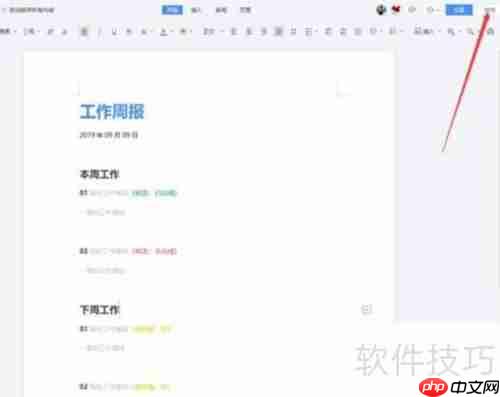The image size is (500, 397).
Task: Select the highlighted blue Start tab
Action: (172, 10)
